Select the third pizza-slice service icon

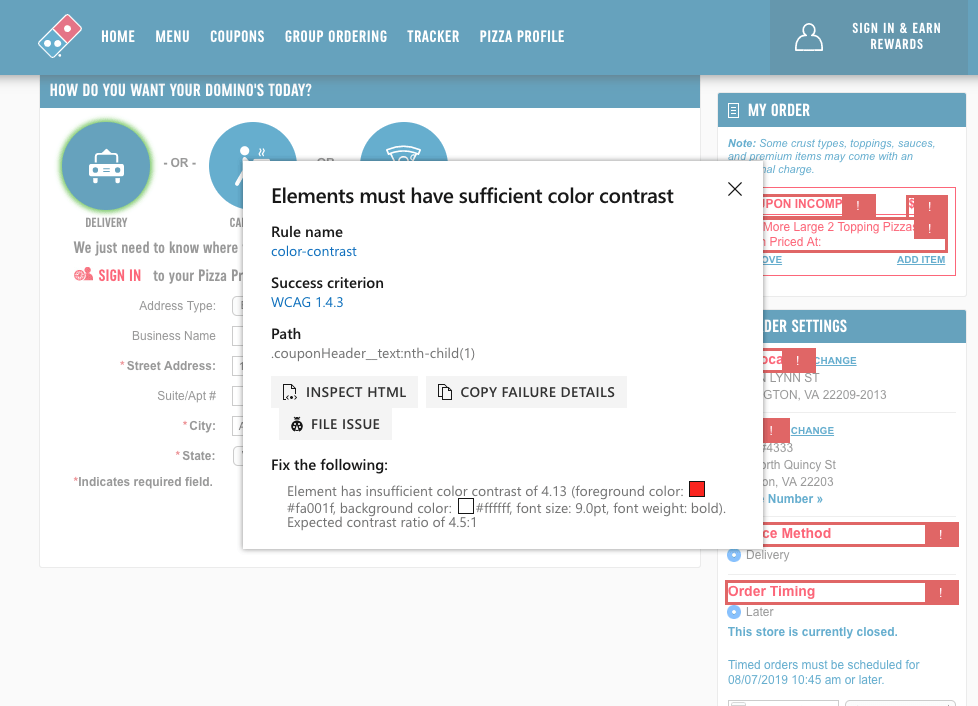[404, 142]
